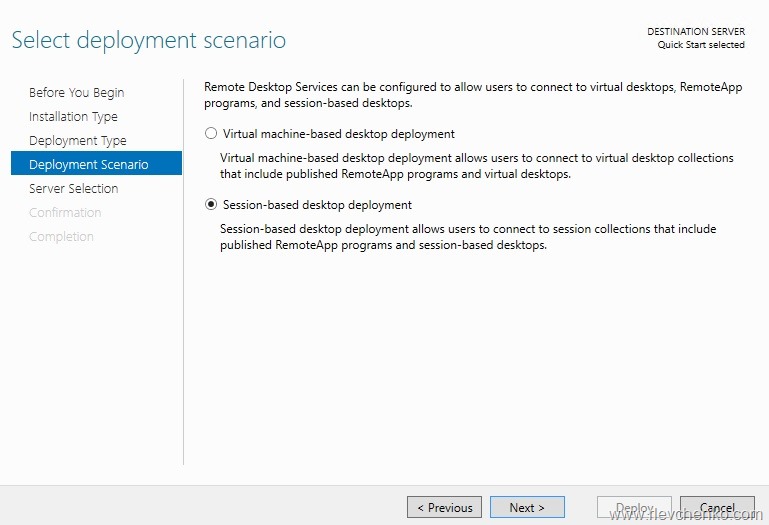
Task: Select the highlighted Deployment Scenario step
Action: tap(89, 165)
